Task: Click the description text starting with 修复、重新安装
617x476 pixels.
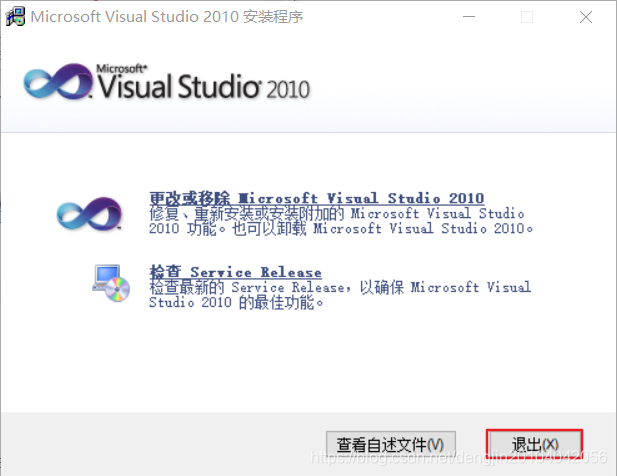Action: (341, 221)
